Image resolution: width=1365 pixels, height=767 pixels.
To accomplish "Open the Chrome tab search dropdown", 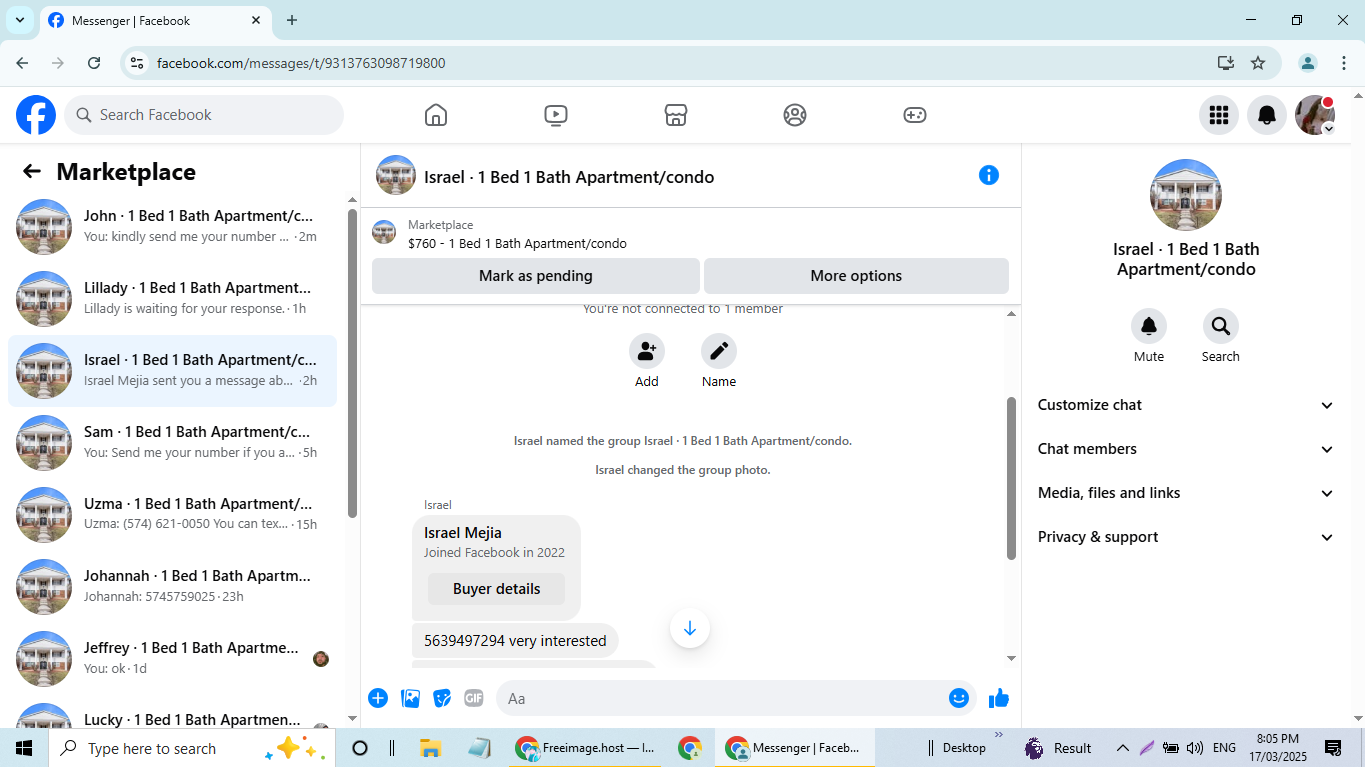I will (x=19, y=20).
